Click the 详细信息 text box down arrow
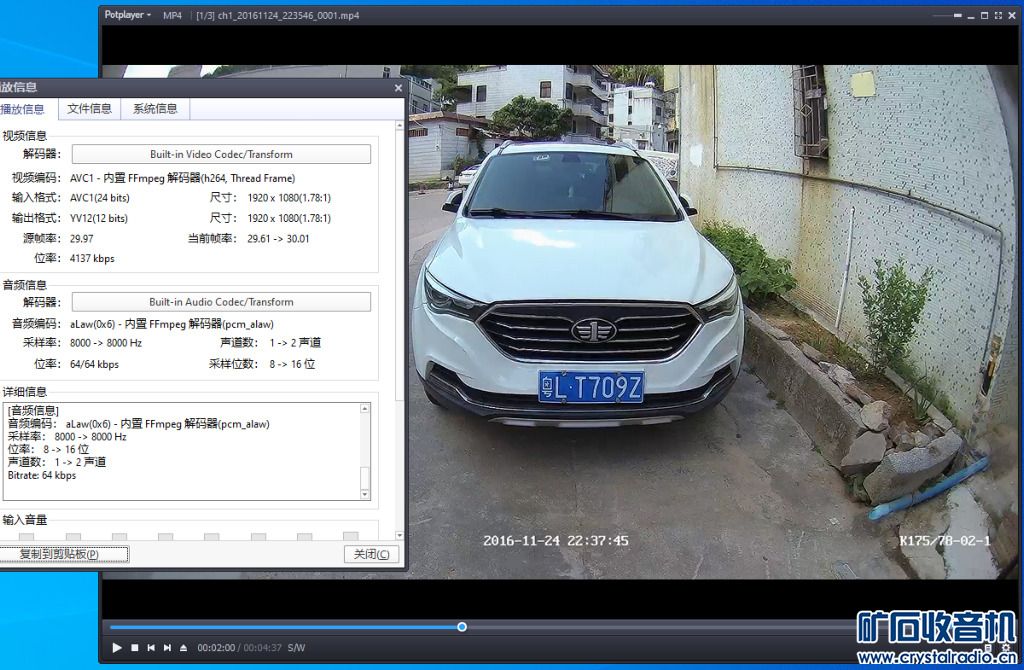Screen dimensions: 1024x670 click(x=365, y=494)
